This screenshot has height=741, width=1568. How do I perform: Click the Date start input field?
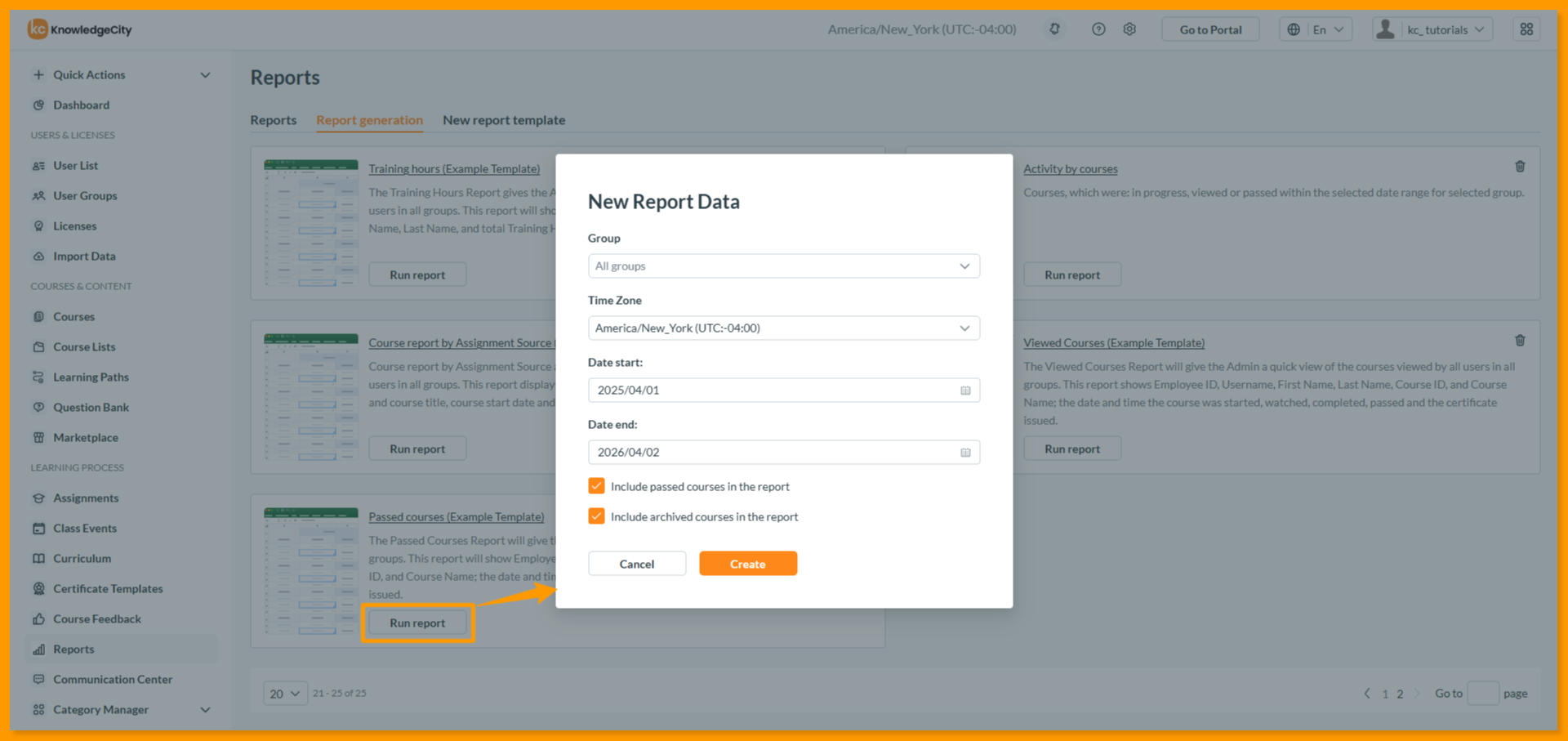783,391
